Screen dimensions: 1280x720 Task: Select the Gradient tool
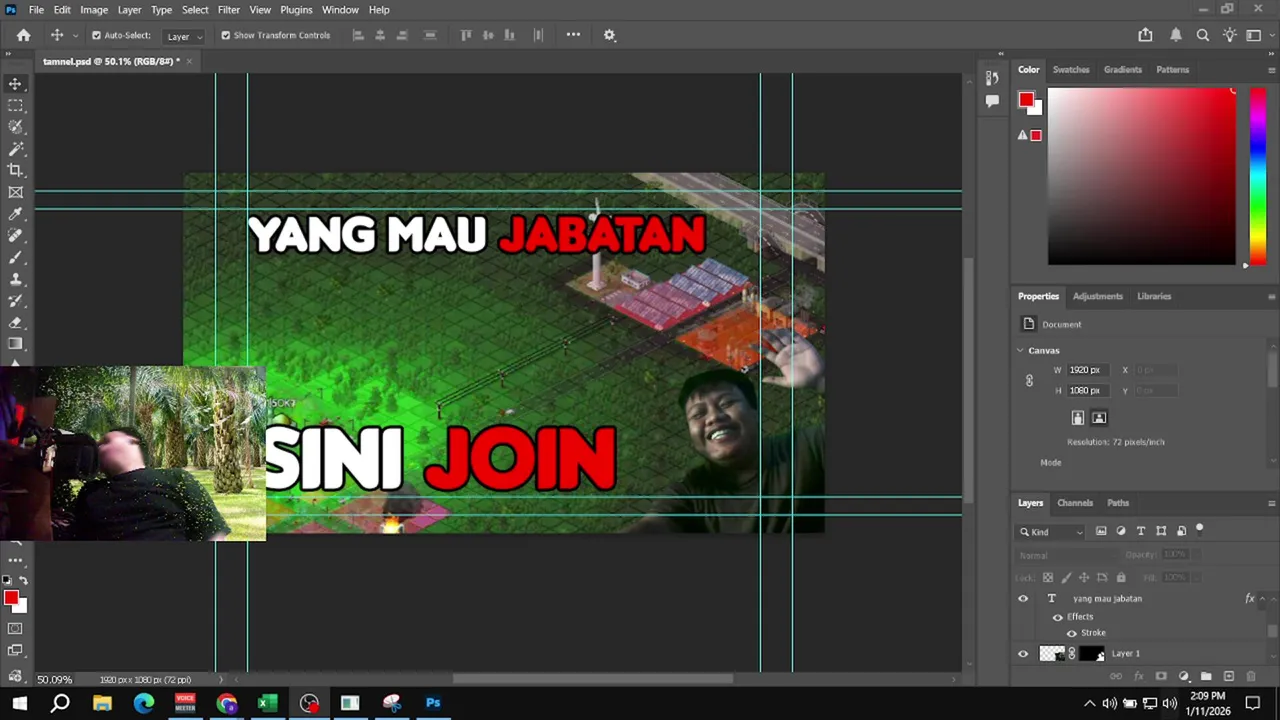coord(15,344)
